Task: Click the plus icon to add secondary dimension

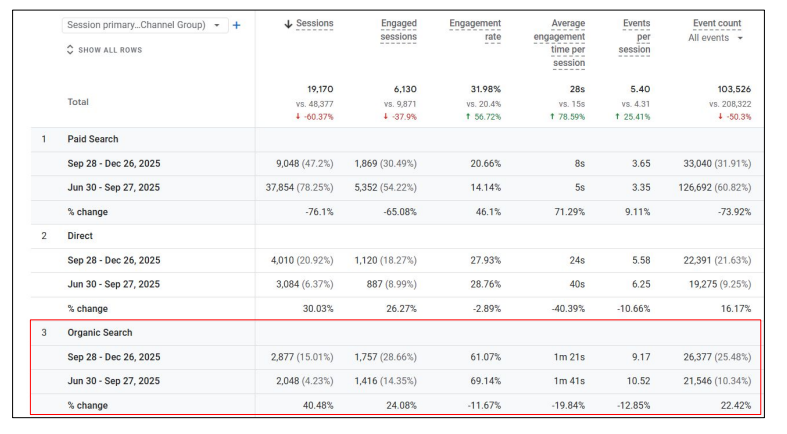Action: click(236, 25)
